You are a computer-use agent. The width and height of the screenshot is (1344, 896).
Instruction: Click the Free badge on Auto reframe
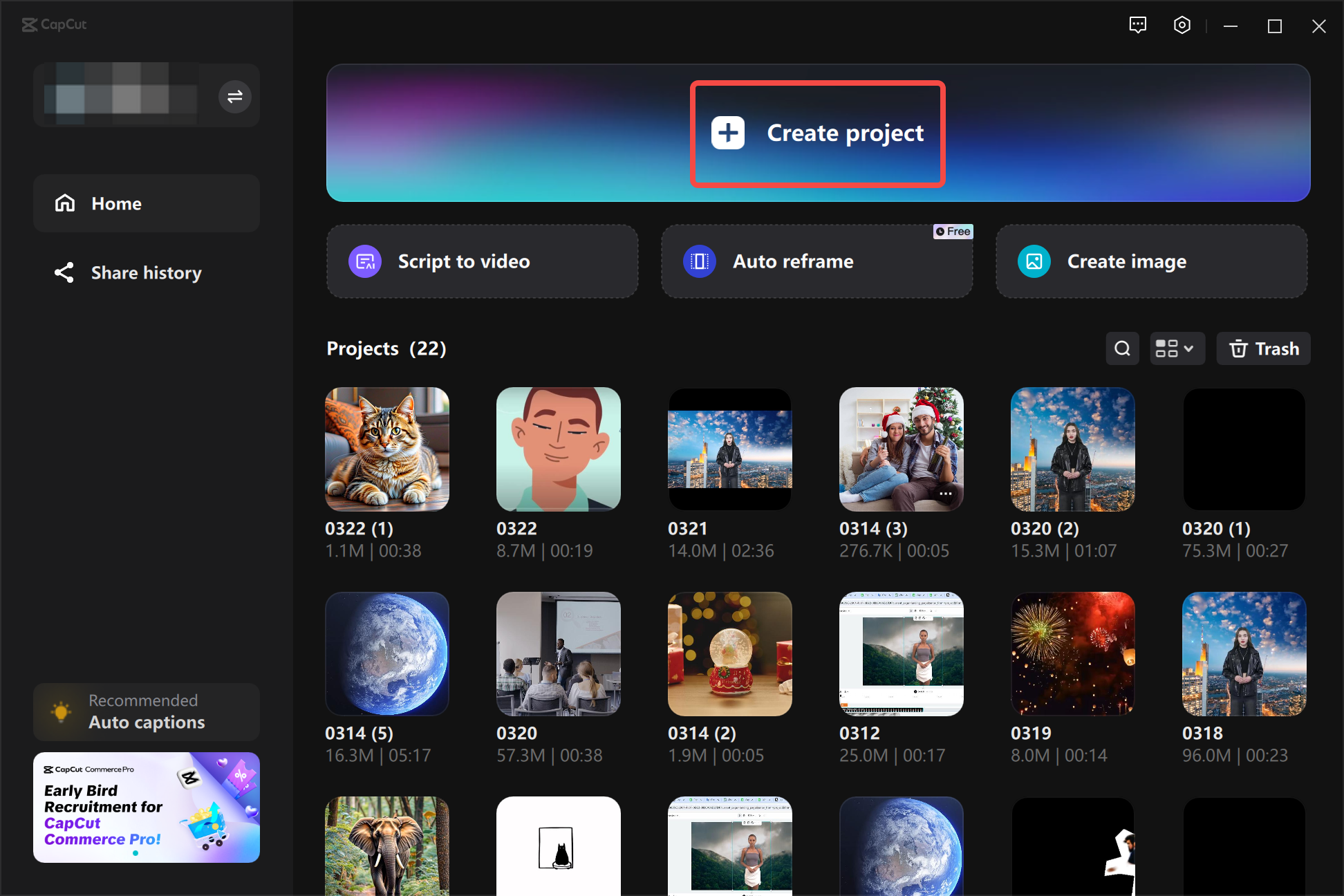pyautogui.click(x=953, y=232)
